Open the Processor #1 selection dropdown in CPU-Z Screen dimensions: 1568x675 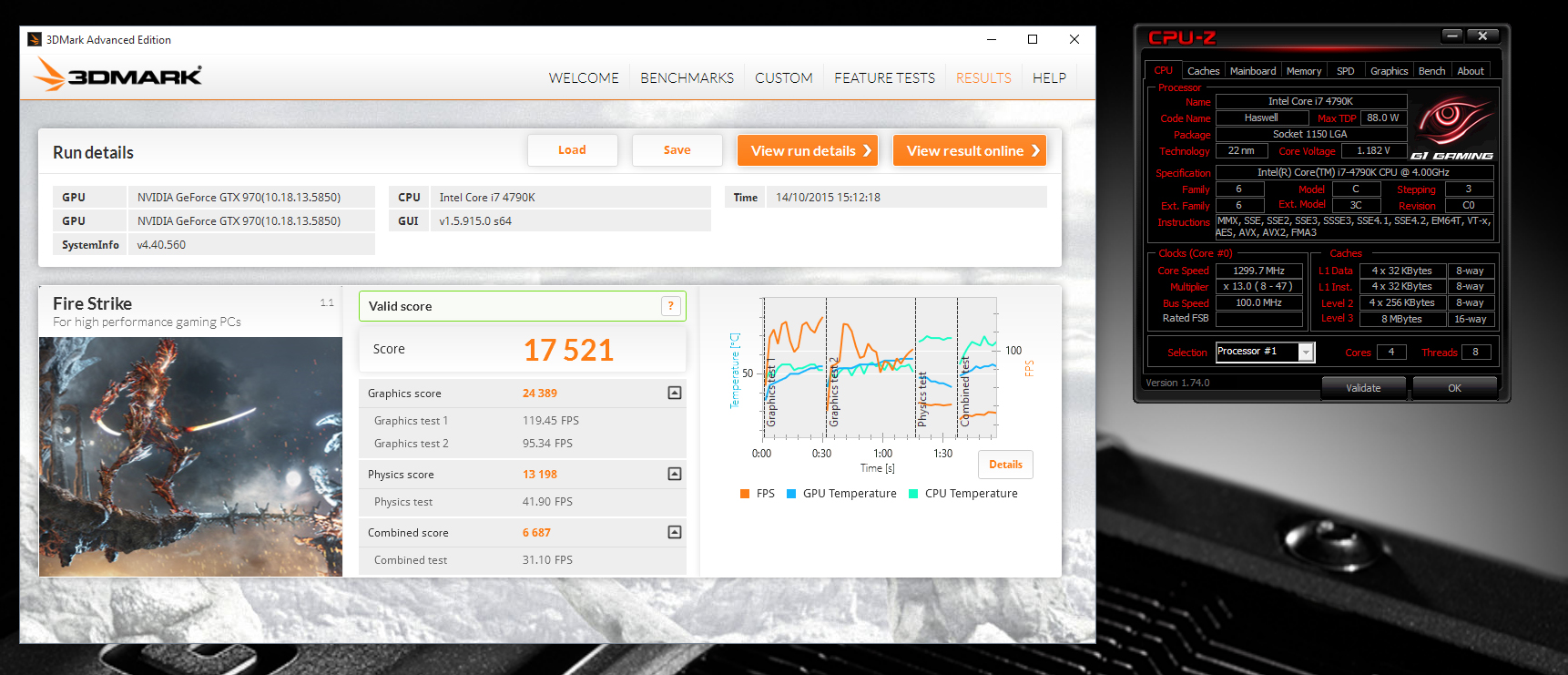(1307, 352)
